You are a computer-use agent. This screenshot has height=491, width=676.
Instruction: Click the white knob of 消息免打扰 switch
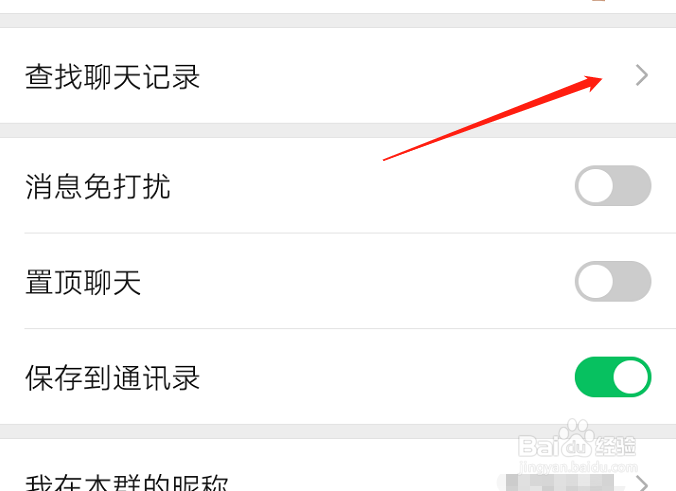click(595, 186)
